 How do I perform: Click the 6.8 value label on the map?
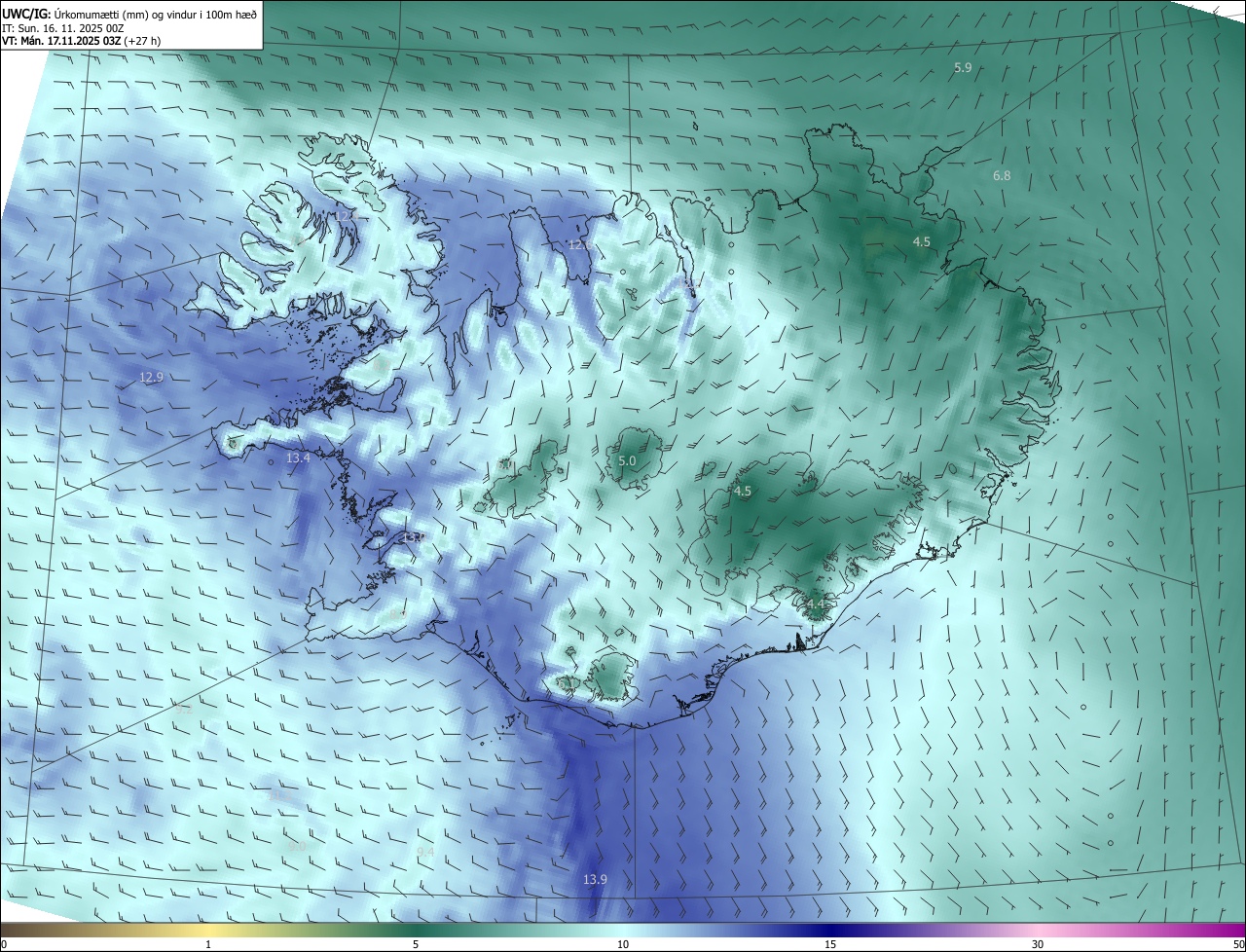[x=1002, y=175]
